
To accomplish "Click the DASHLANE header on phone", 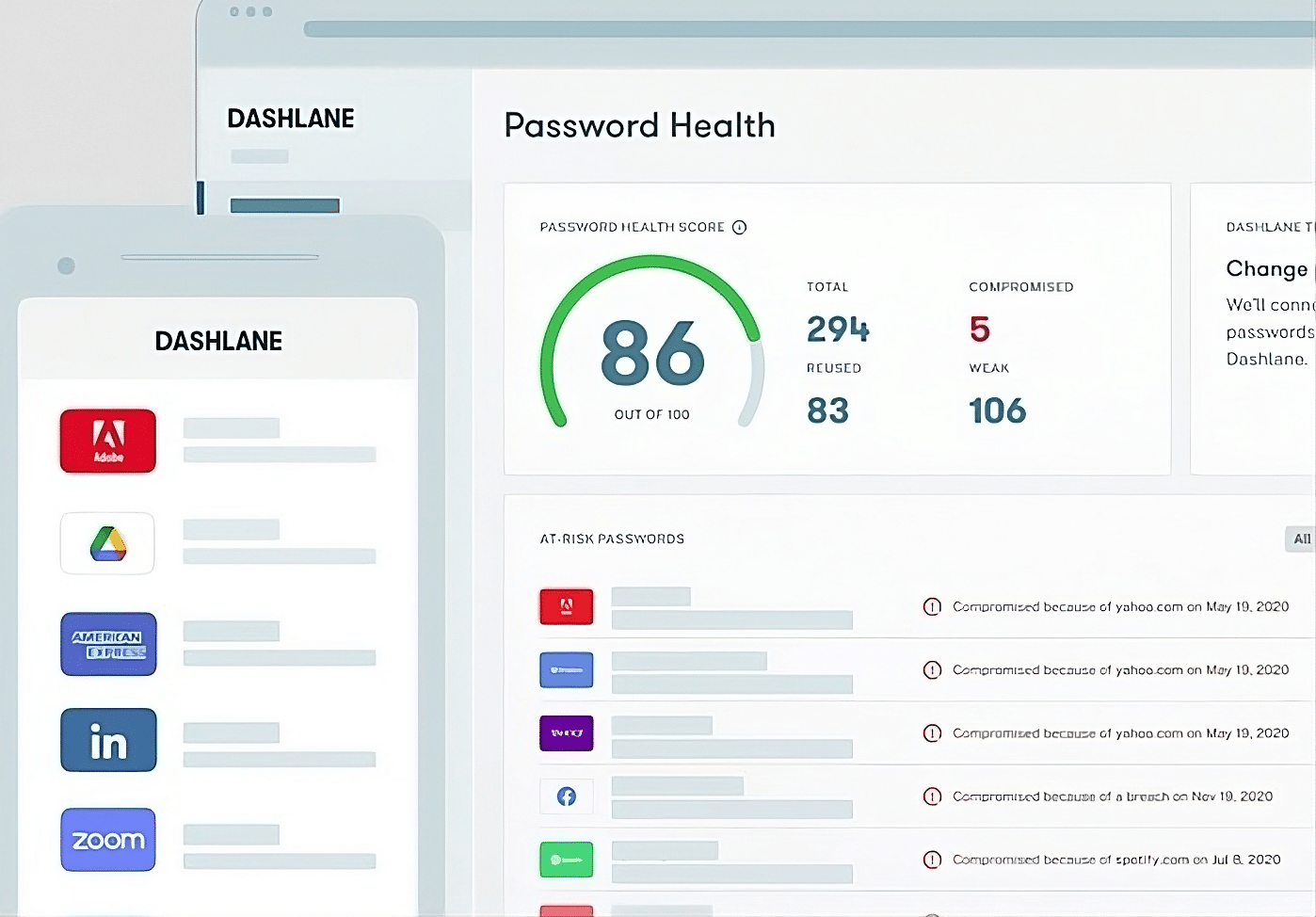I will tap(218, 341).
